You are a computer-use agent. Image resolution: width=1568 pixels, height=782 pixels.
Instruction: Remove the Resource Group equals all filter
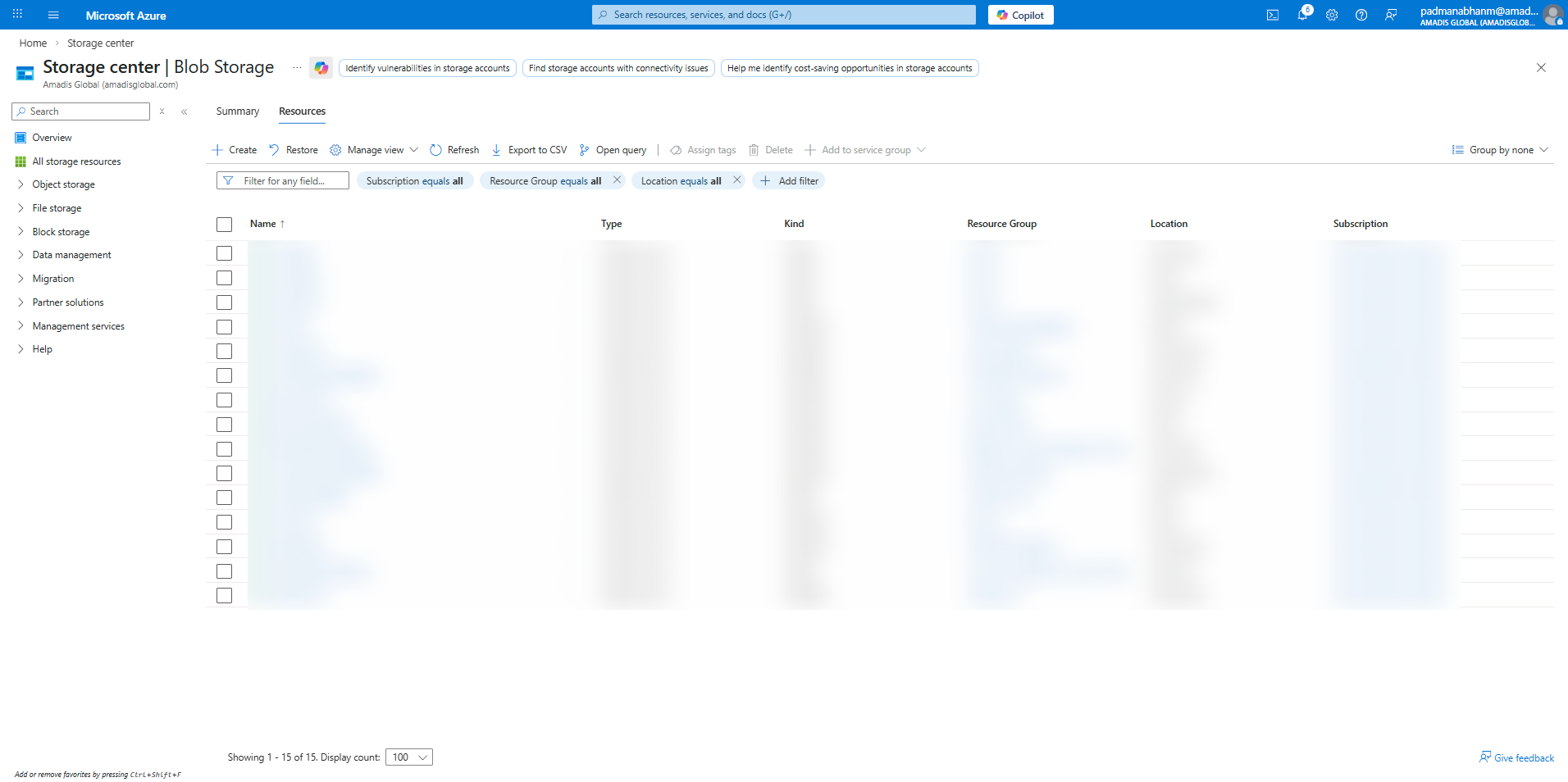617,180
